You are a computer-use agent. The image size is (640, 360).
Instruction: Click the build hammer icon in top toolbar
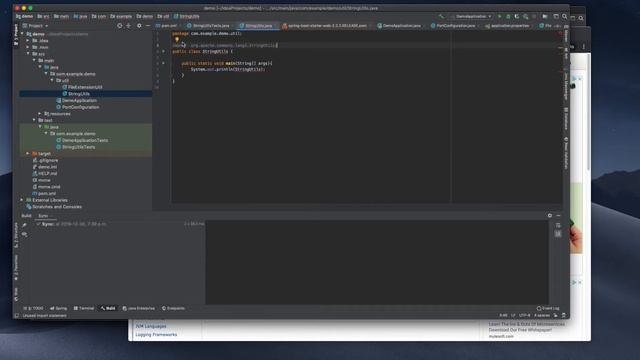click(441, 16)
